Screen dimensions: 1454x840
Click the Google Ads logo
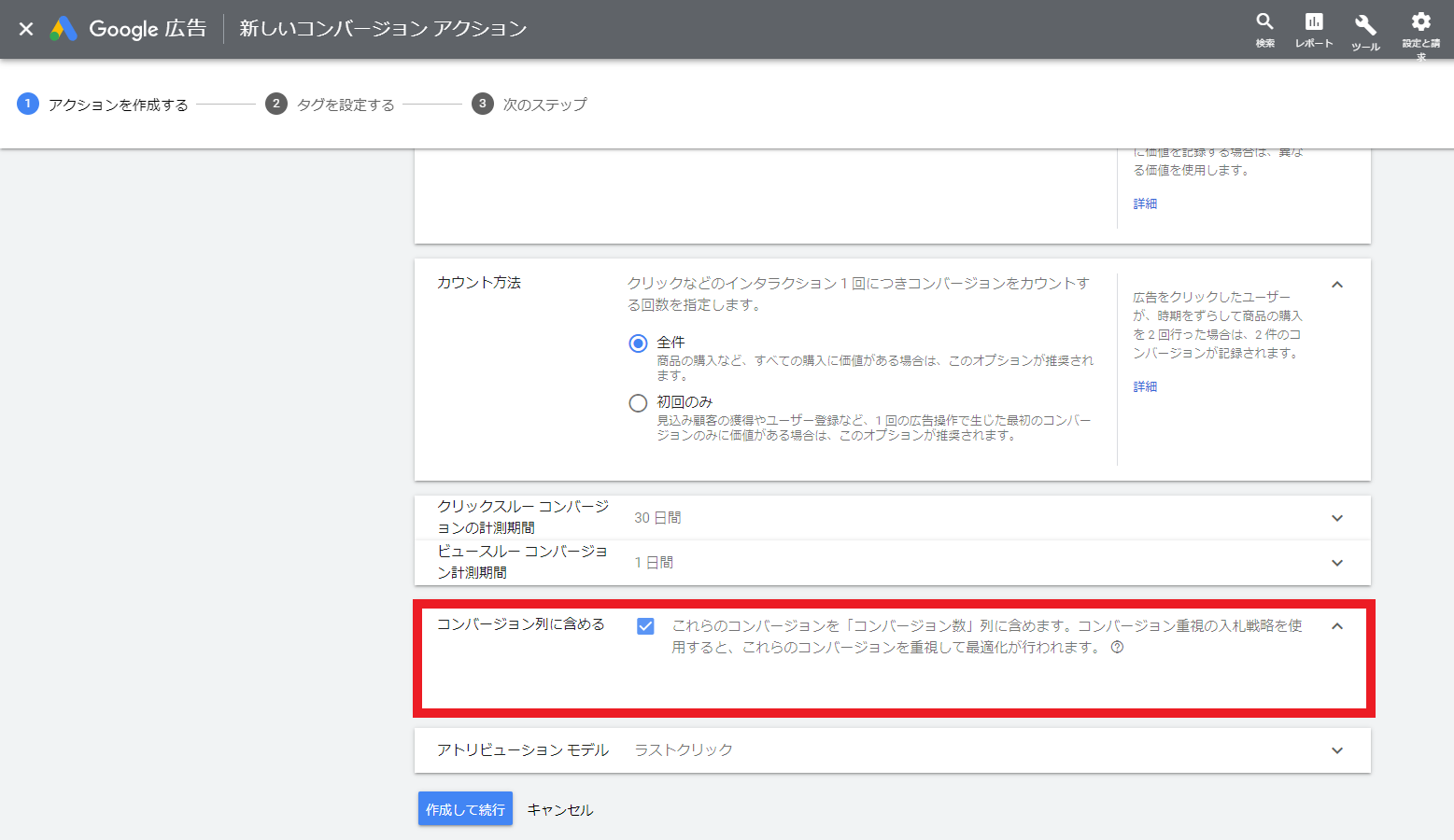(x=64, y=29)
